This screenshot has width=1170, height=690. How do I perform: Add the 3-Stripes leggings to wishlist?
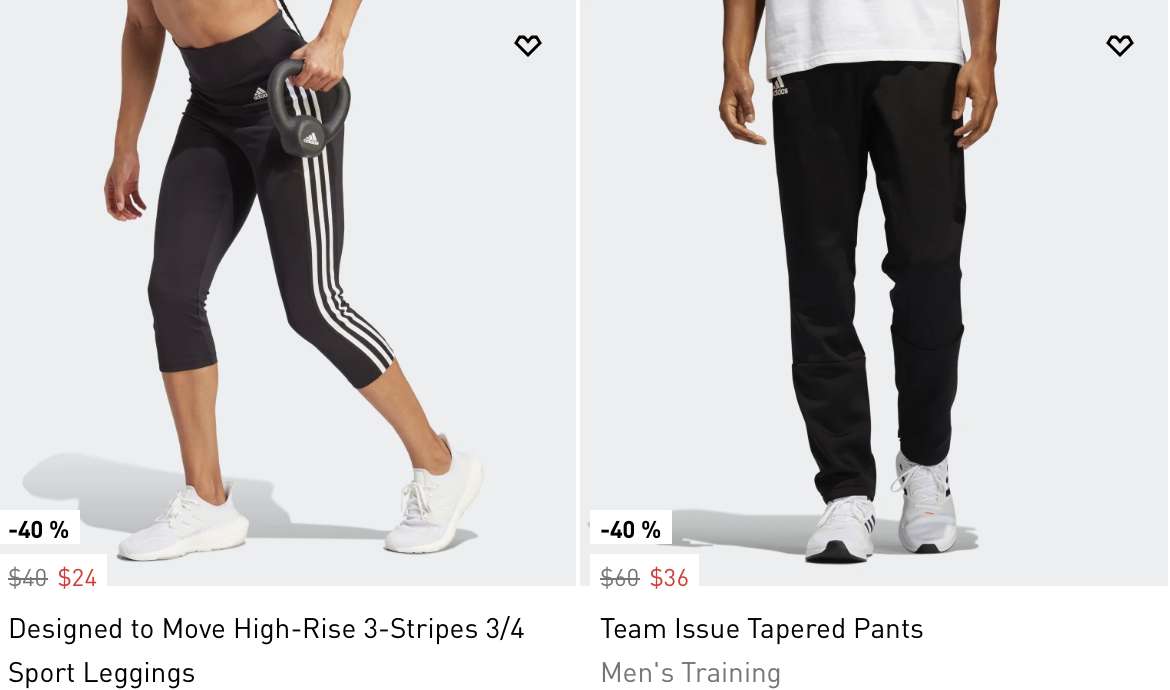[x=528, y=46]
